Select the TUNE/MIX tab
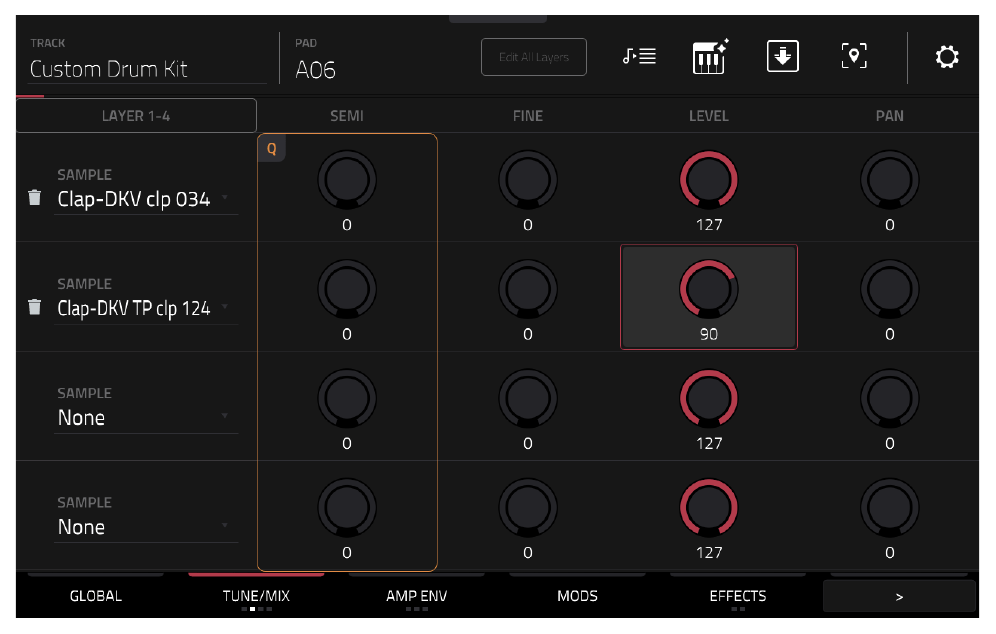Viewport: 996px width, 634px height. click(x=256, y=596)
